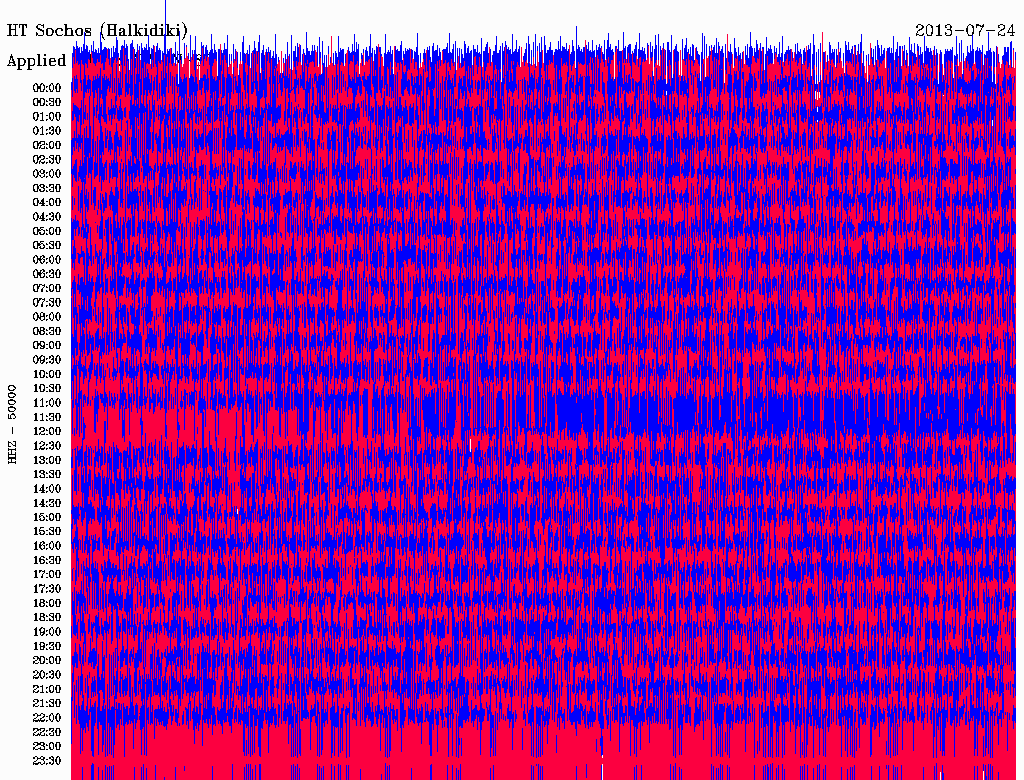Click the 11:30 time label

47,417
